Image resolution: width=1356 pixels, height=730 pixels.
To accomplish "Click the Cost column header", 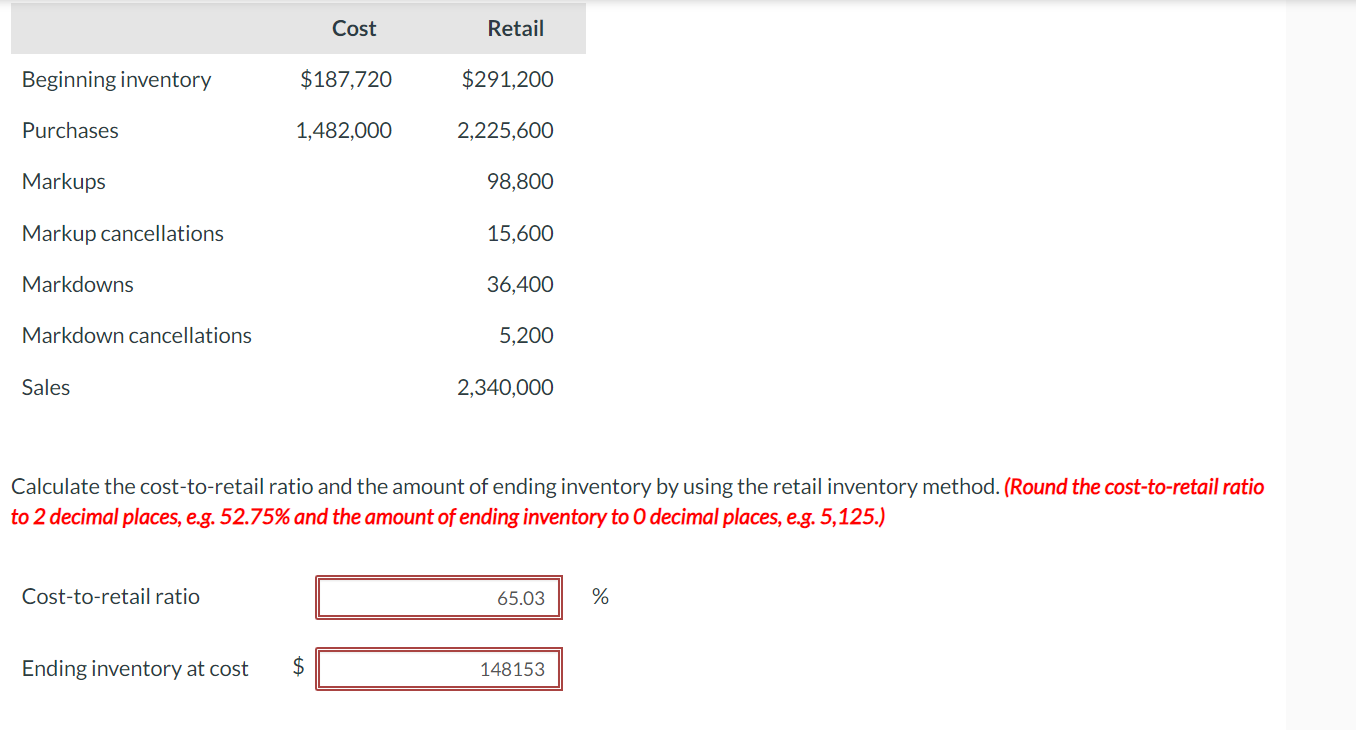I will [354, 28].
